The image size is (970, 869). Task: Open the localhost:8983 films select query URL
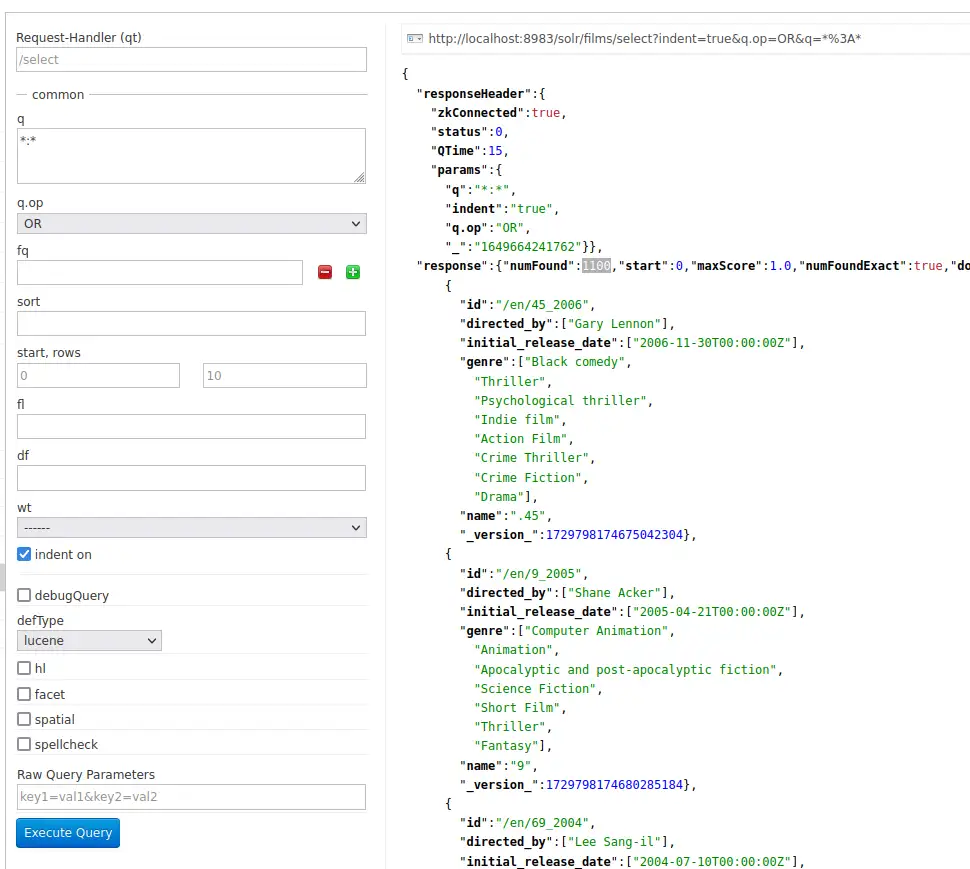click(x=645, y=38)
